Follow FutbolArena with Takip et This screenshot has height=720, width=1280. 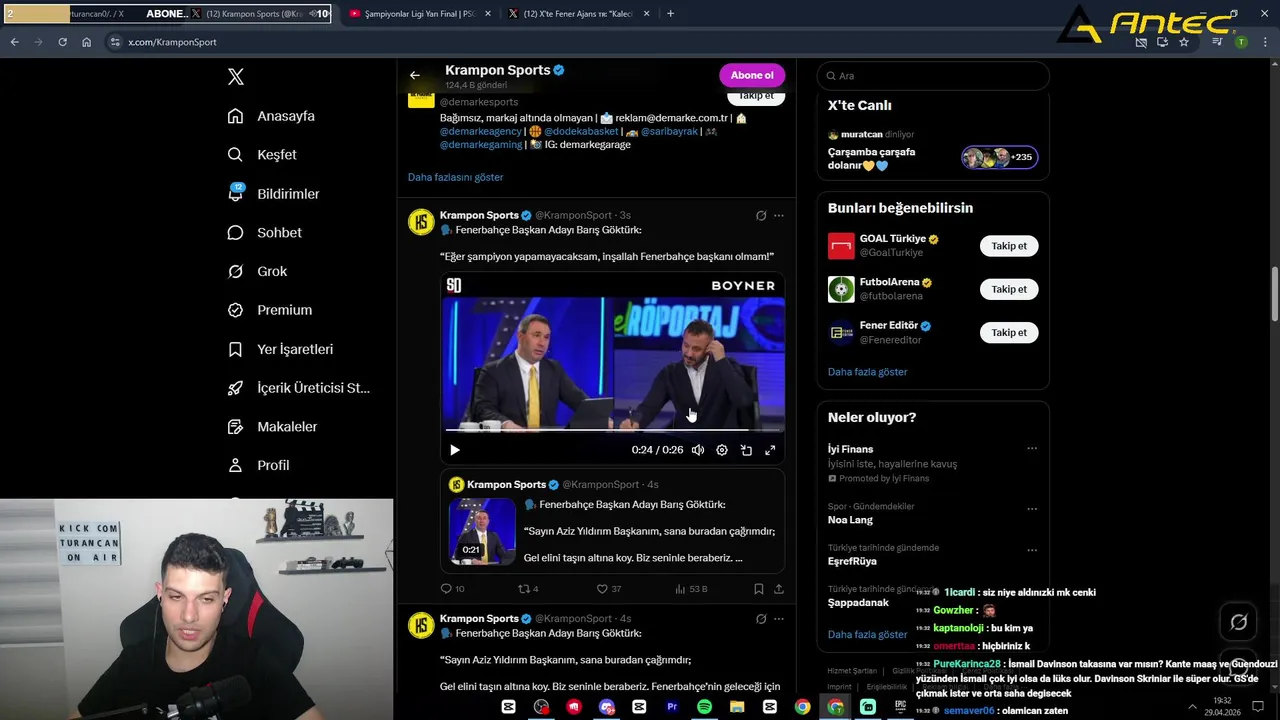(1009, 289)
